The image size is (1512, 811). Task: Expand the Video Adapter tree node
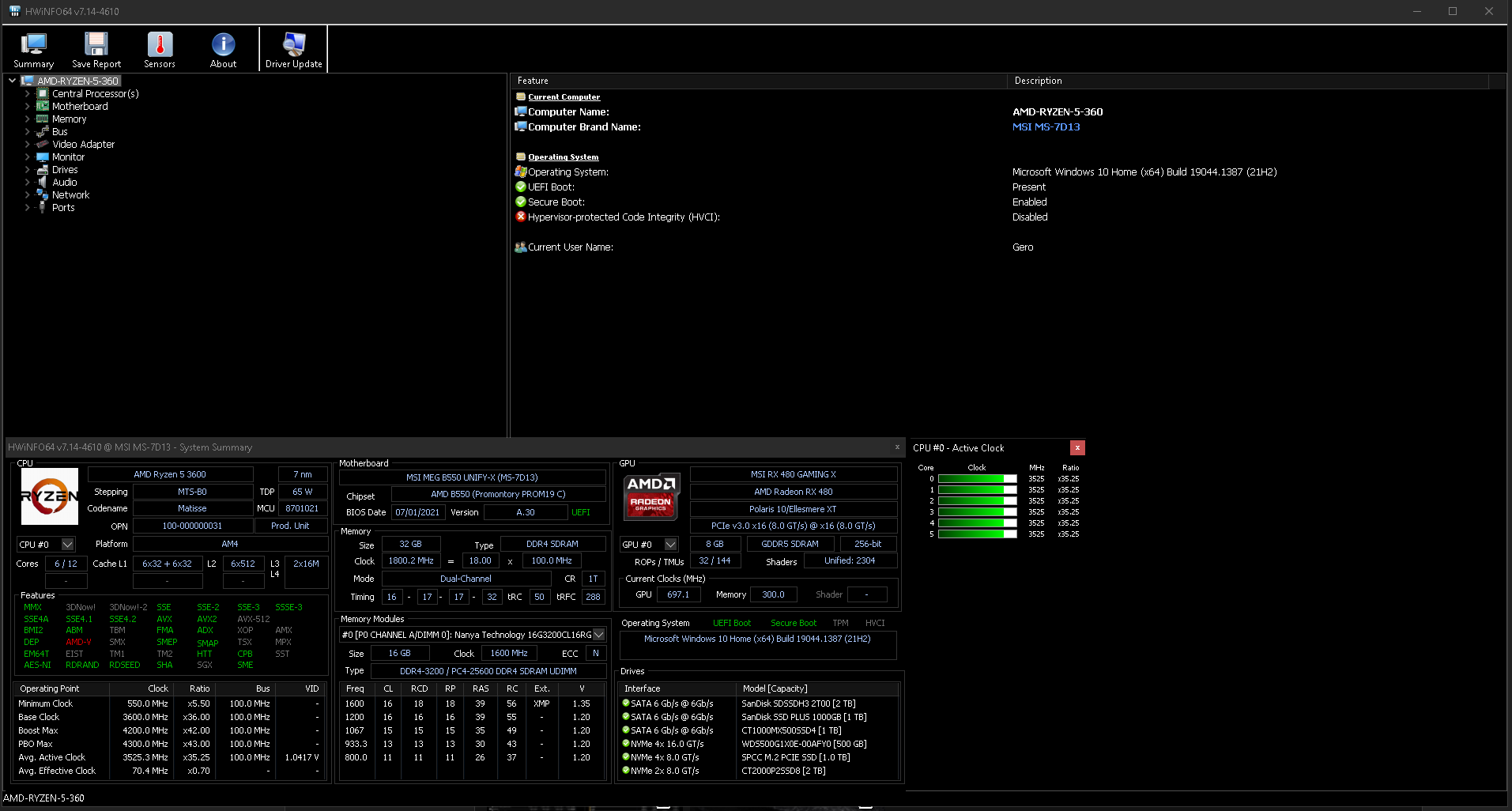pos(28,144)
